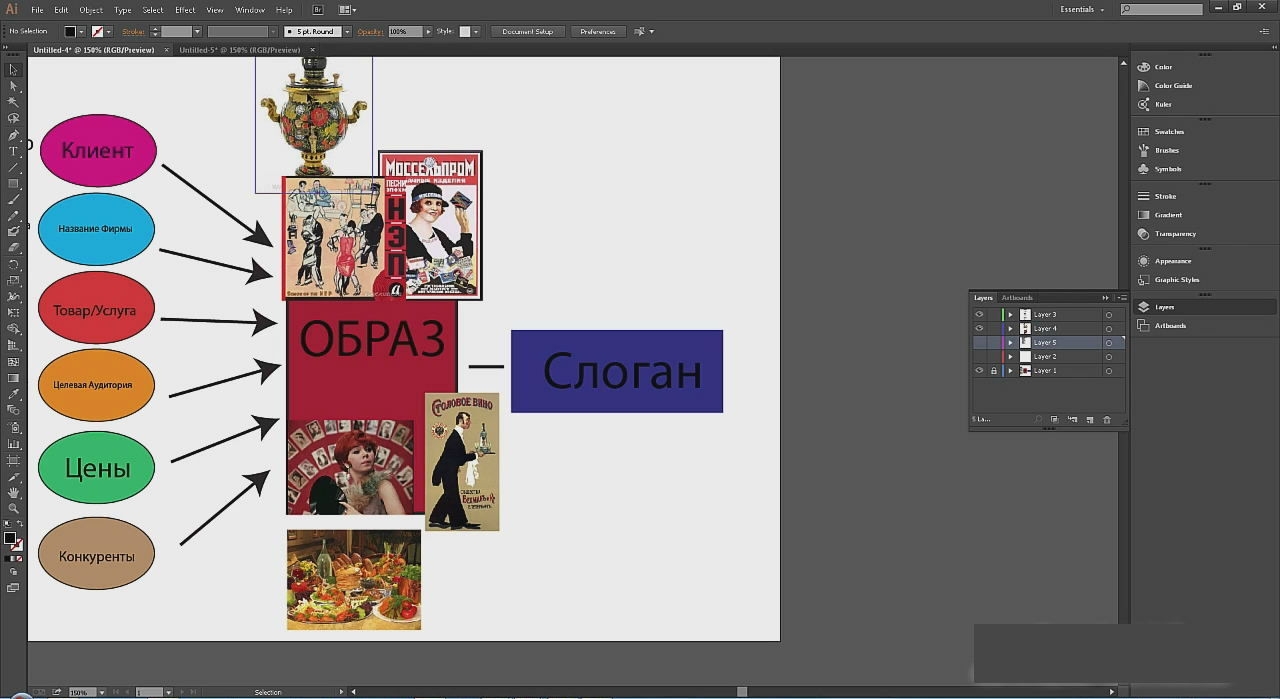Select the Rectangle tool

(x=13, y=184)
